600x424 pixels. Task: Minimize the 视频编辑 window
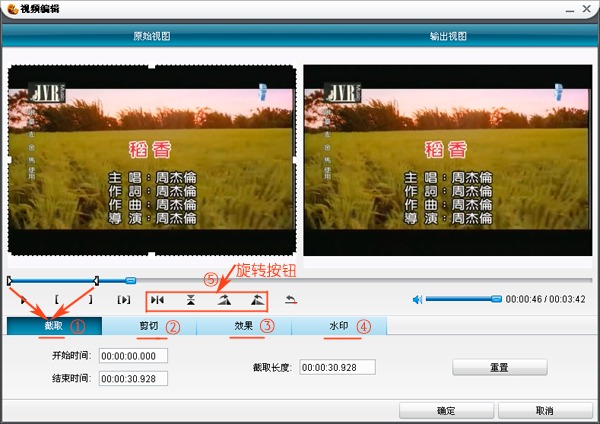click(570, 9)
